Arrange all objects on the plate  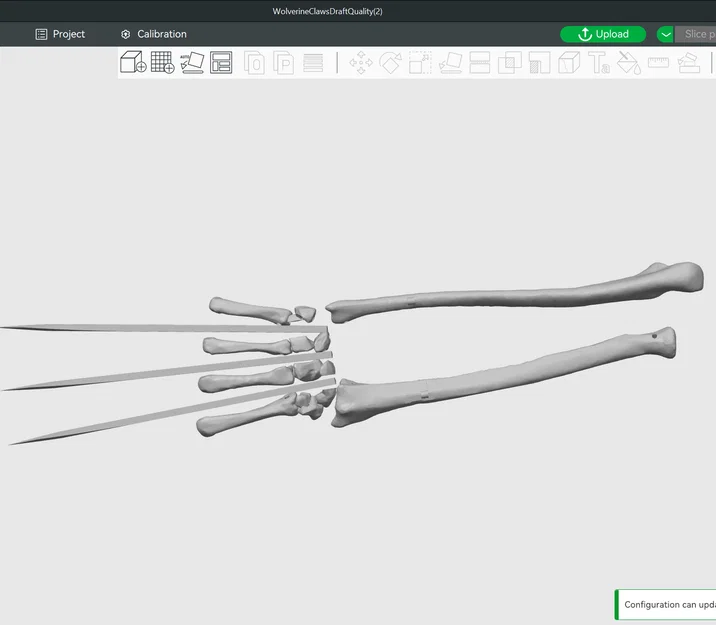click(x=221, y=62)
